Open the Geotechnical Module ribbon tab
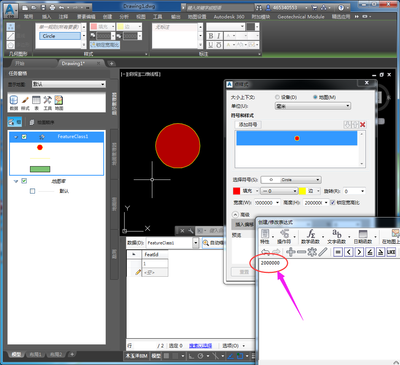Viewport: 400px width, 365px height. click(301, 16)
